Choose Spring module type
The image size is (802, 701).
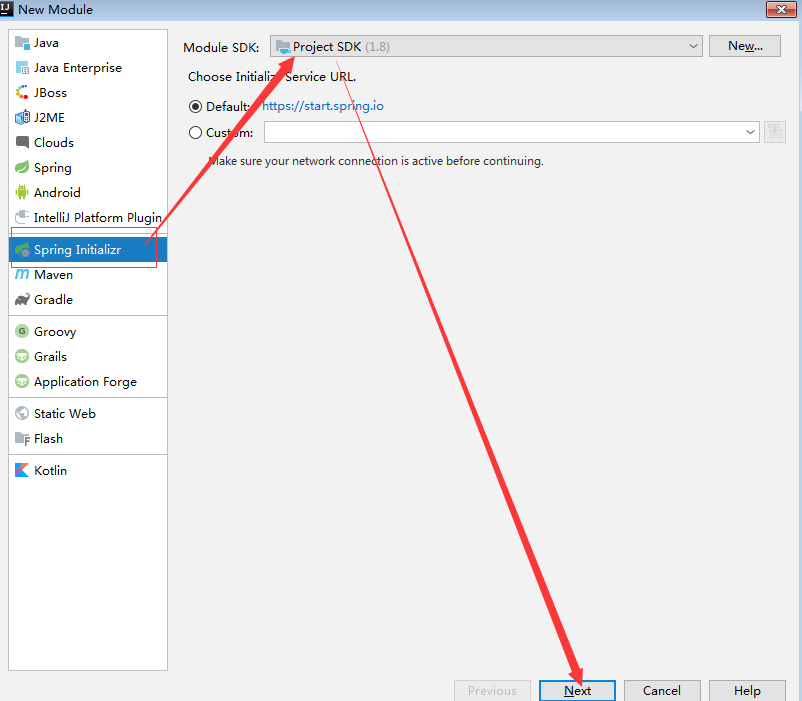[x=88, y=167]
